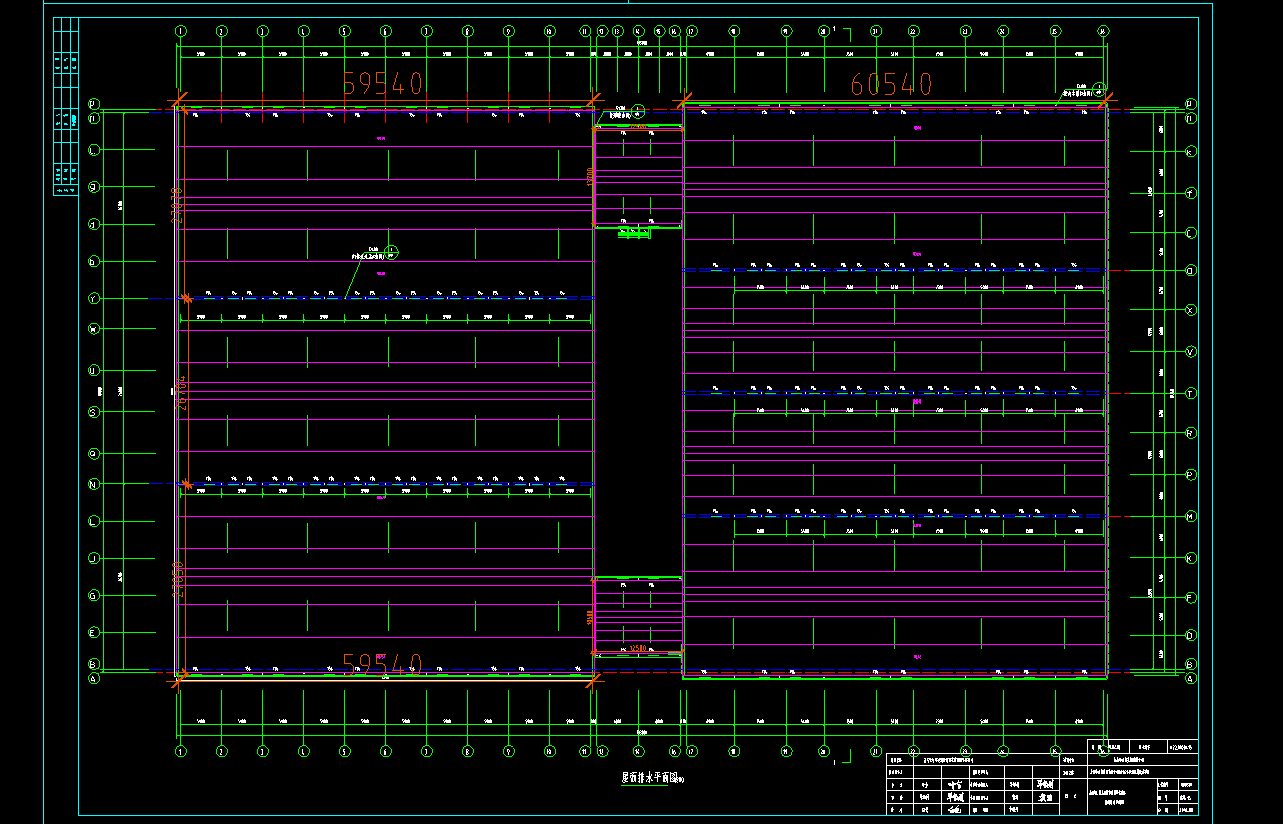The width and height of the screenshot is (1283, 824).
Task: Click axis bubble 9 in the top row
Action: 508,31
